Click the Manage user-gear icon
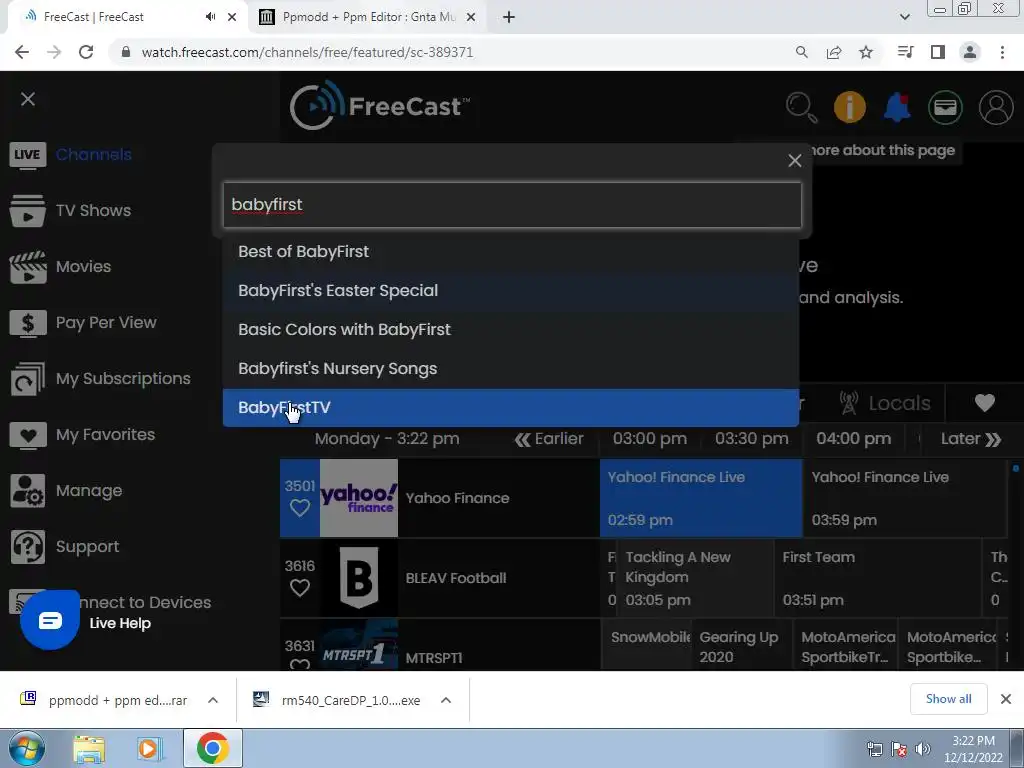Screen dimensions: 1024x768 [x=27, y=491]
